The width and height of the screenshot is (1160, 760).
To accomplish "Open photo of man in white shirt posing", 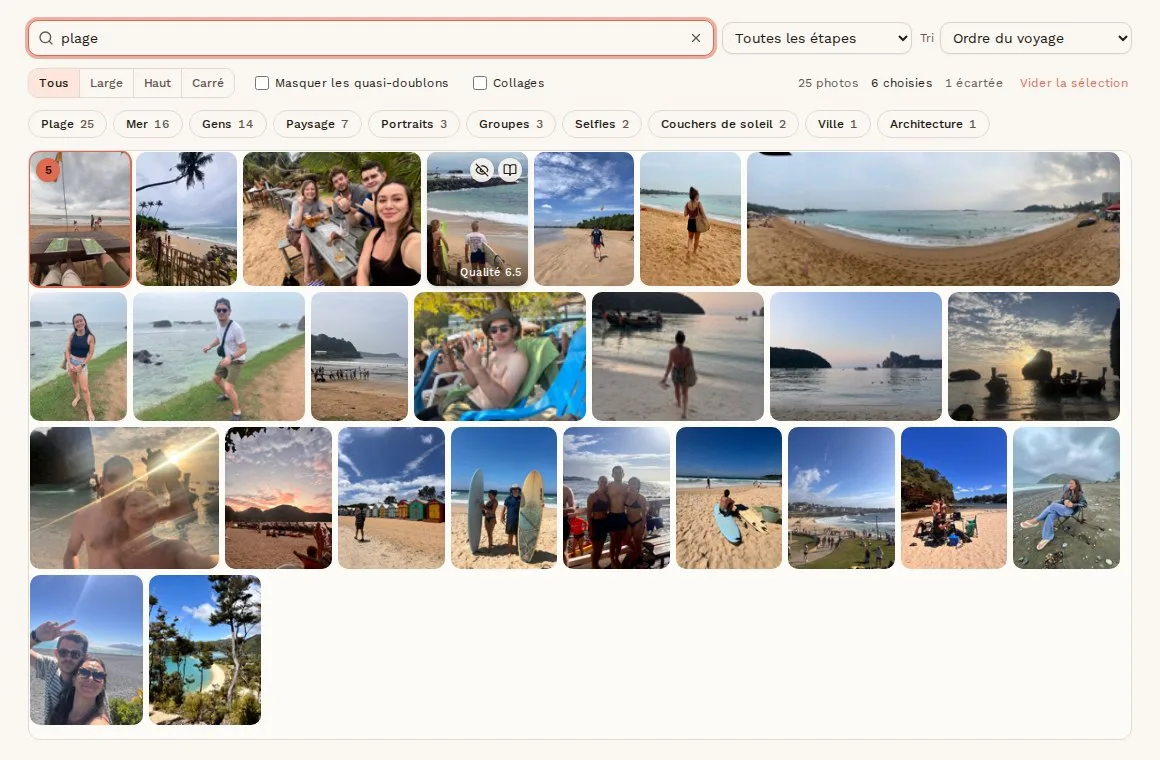I will 219,356.
